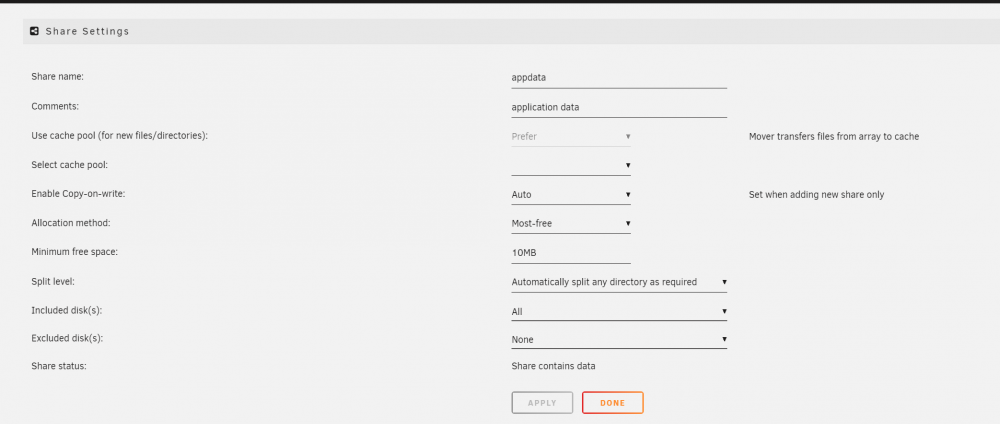Image resolution: width=1000 pixels, height=424 pixels.
Task: Click 'Use cache pool (for new files/directories):' label
Action: pyautogui.click(x=120, y=136)
